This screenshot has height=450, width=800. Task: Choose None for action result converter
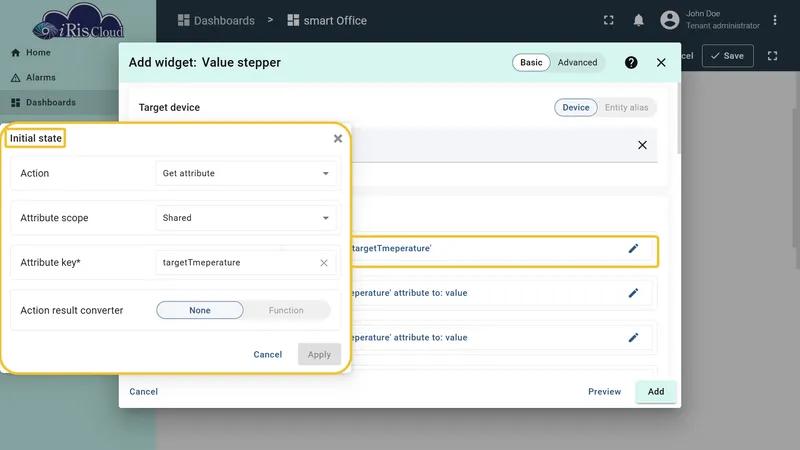pyautogui.click(x=200, y=310)
